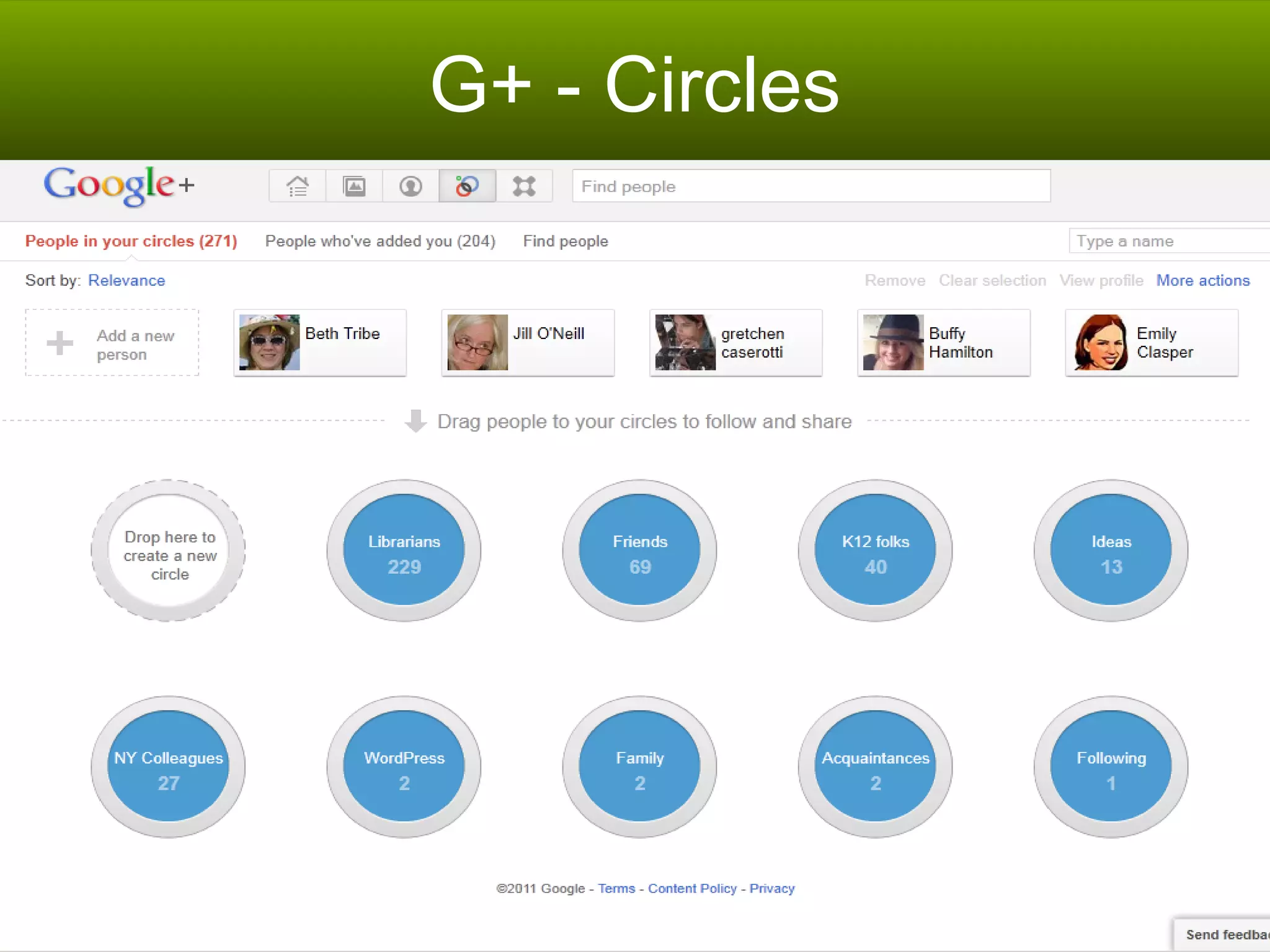
Task: Click View profile
Action: coord(1101,280)
